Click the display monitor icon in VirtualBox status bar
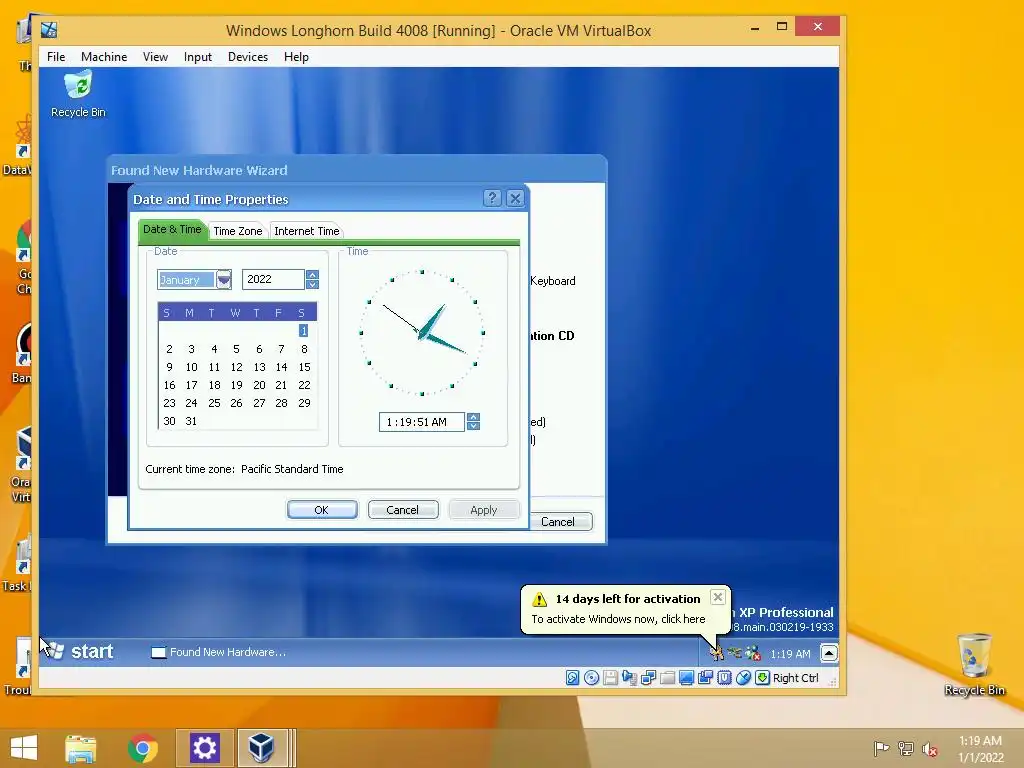Image resolution: width=1024 pixels, height=768 pixels. 686,678
